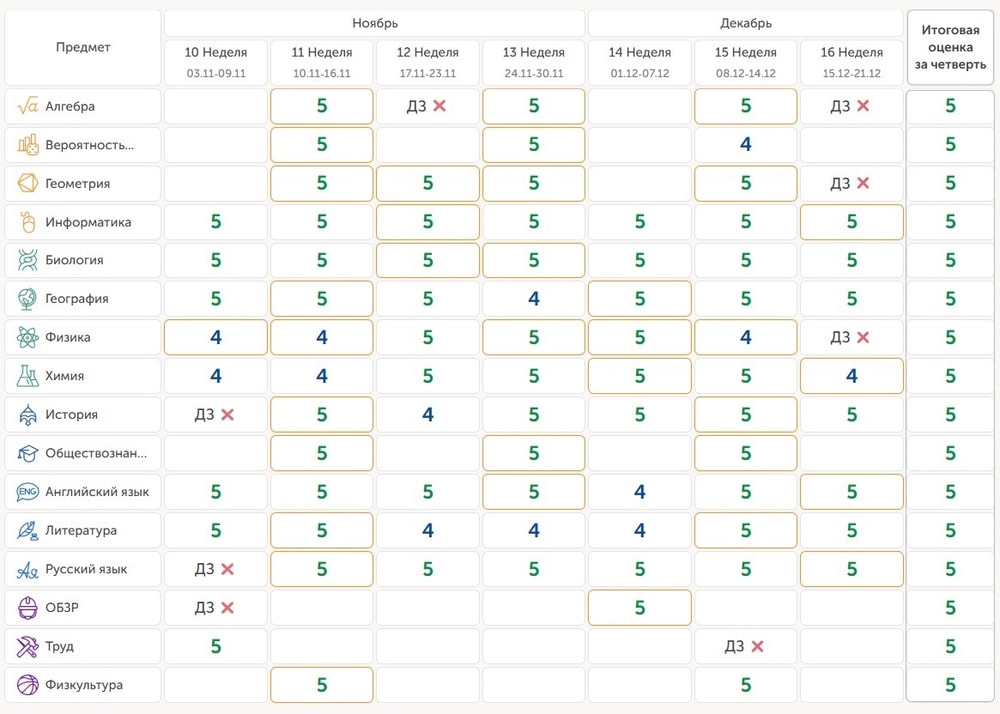This screenshot has width=1000, height=714.
Task: Click the Физкультура basketball icon
Action: (x=27, y=685)
